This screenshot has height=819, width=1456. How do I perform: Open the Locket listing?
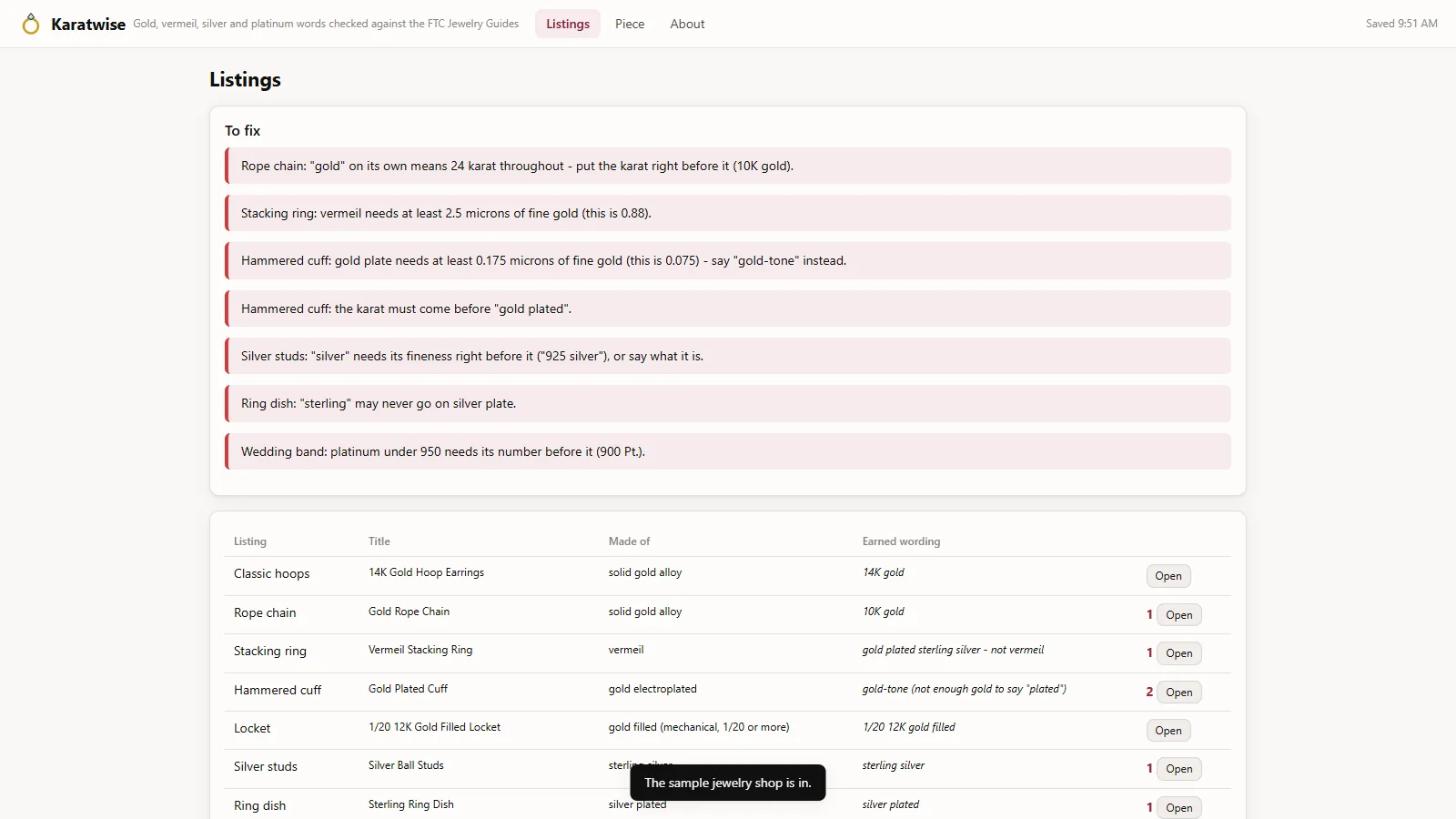(x=1168, y=731)
